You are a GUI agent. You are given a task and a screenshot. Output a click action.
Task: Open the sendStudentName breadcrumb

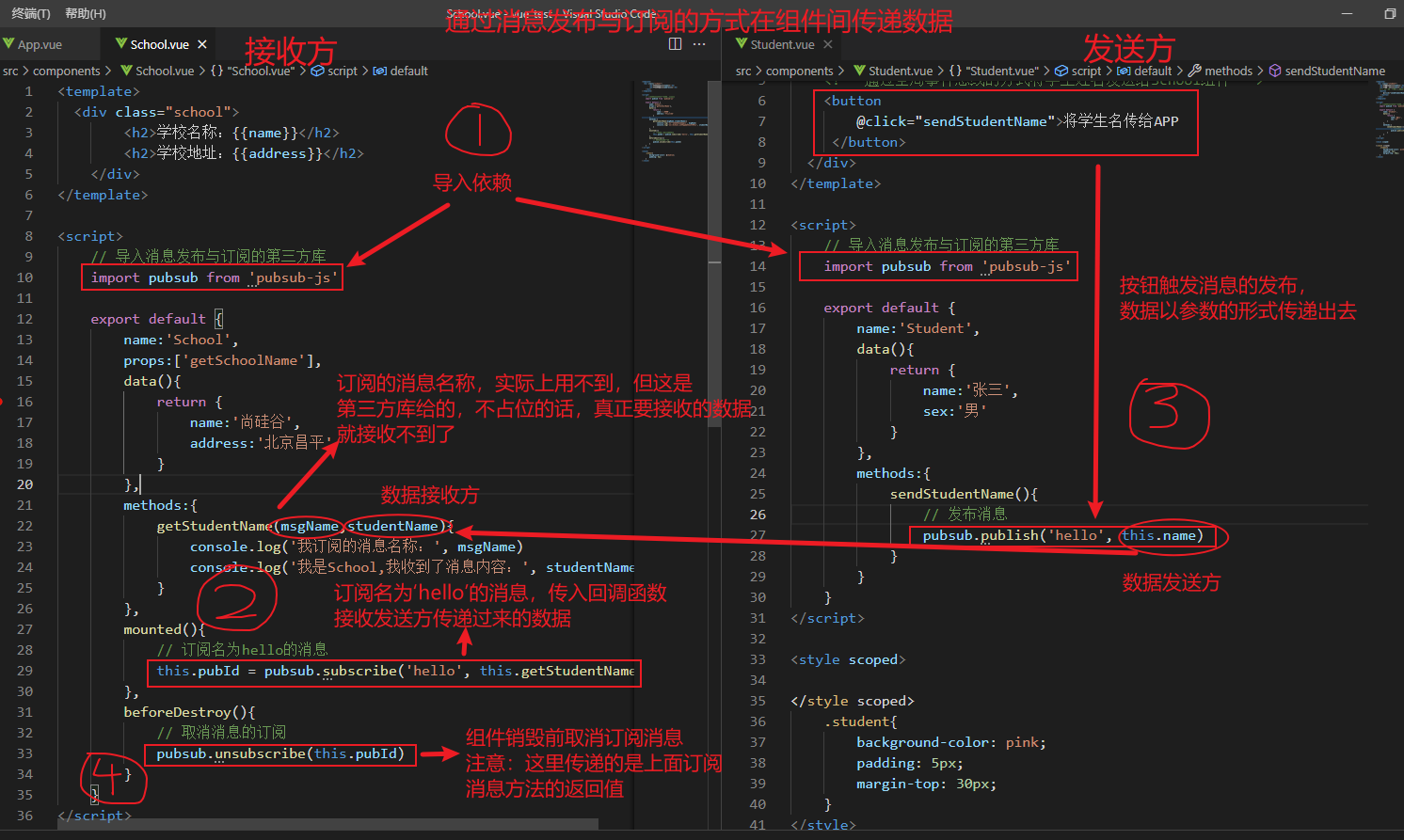coord(1328,71)
